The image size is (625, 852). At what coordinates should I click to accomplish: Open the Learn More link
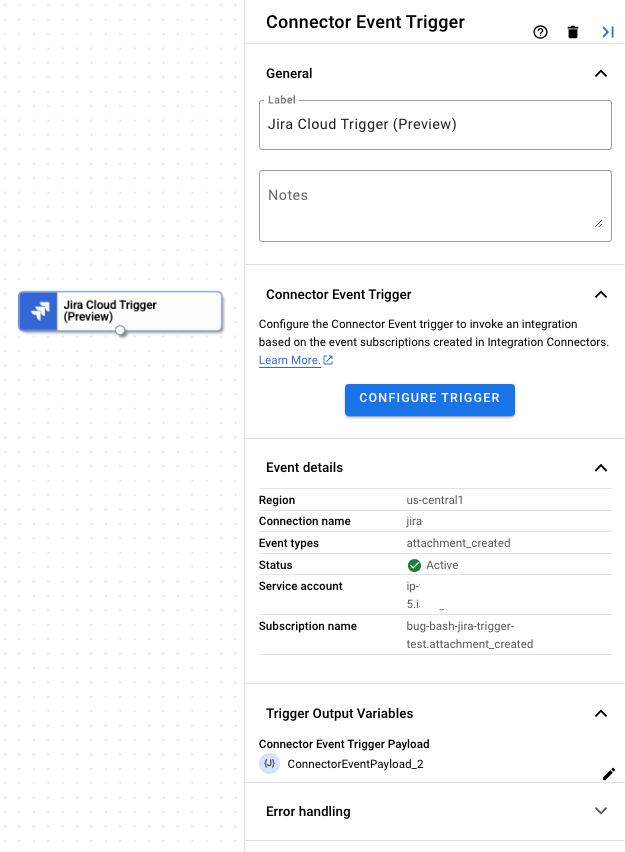coord(288,360)
